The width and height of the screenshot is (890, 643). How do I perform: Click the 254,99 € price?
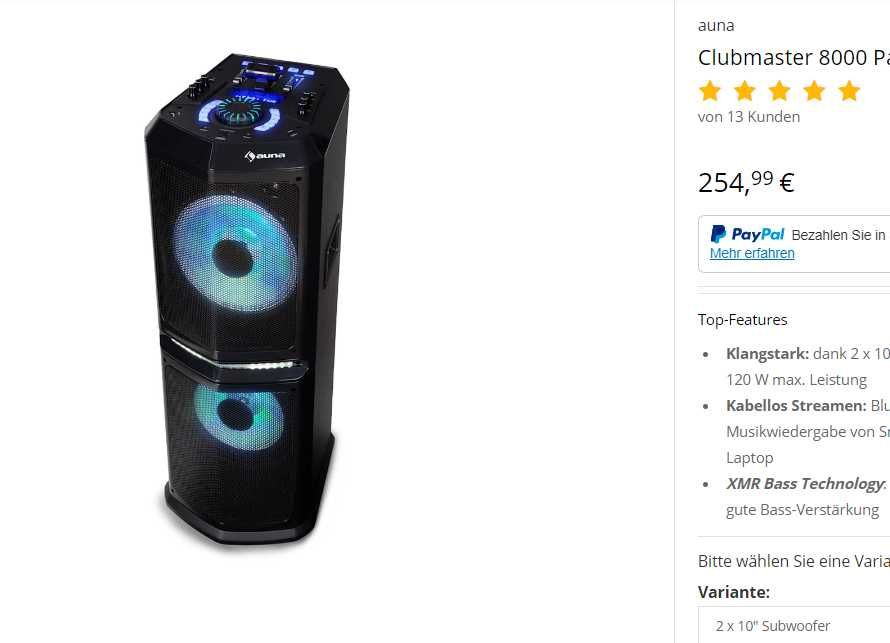click(746, 182)
